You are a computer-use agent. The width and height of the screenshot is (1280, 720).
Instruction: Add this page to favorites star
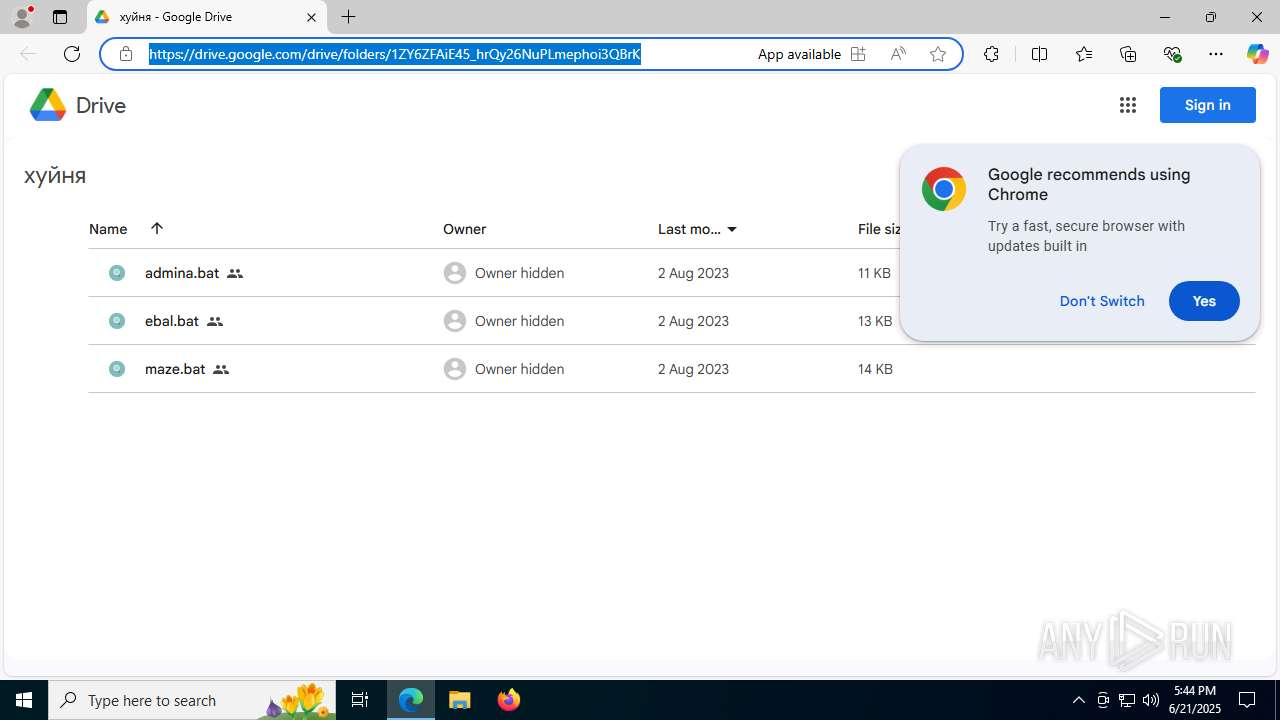click(x=938, y=54)
